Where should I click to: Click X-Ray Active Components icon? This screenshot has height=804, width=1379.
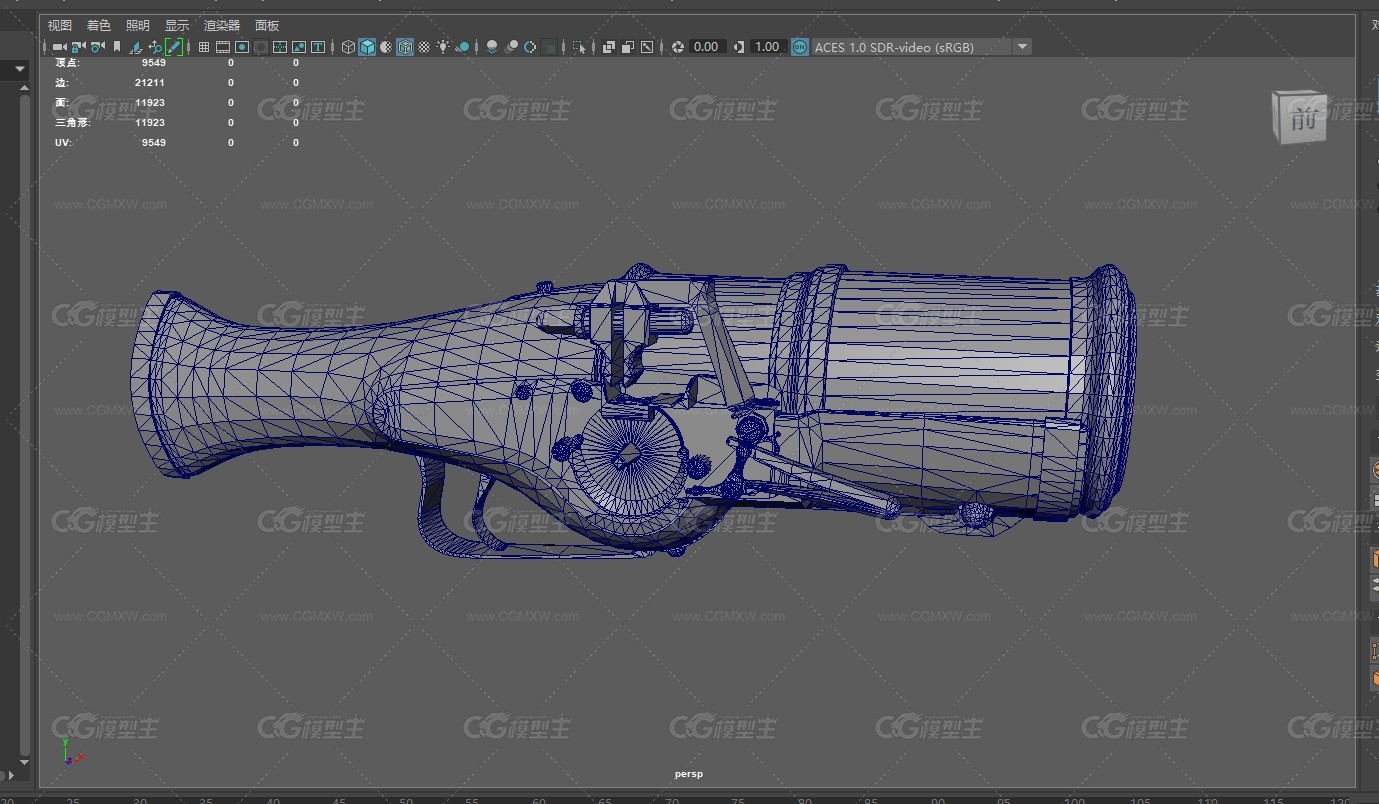tap(628, 47)
